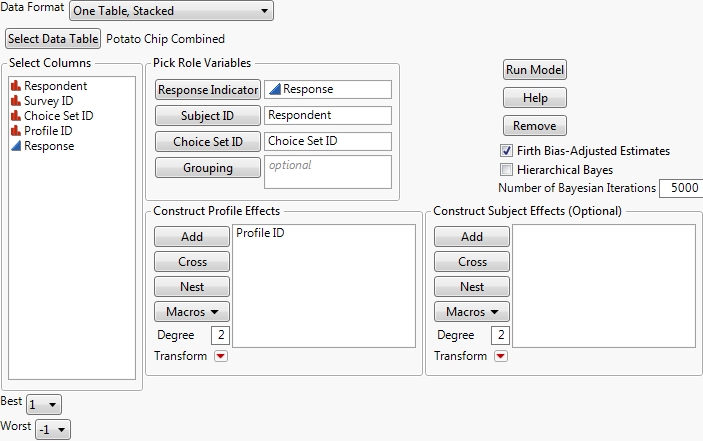The width and height of the screenshot is (703, 441).
Task: Select Profile ID in Profile Effects list
Action: (259, 233)
